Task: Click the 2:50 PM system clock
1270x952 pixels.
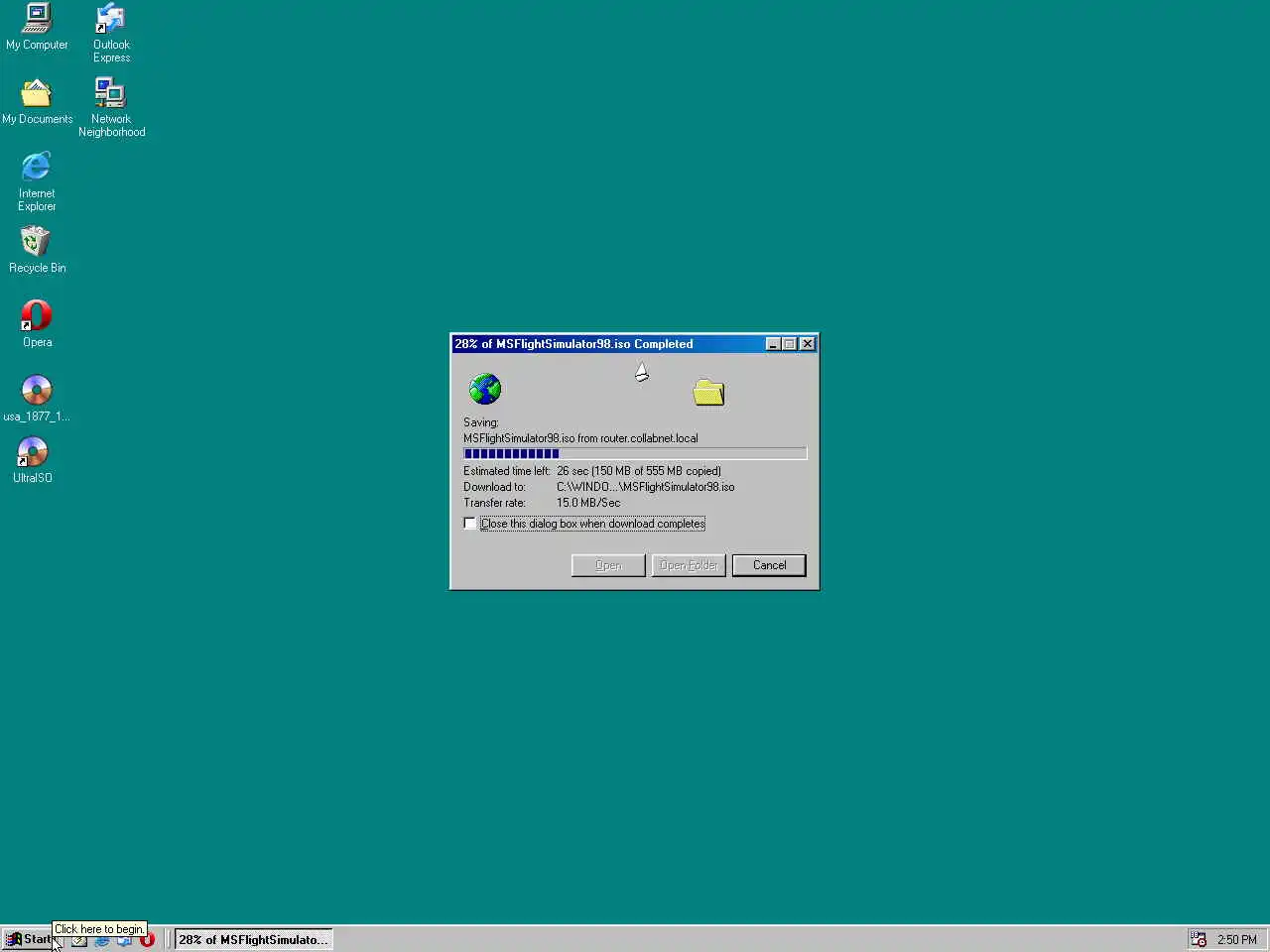Action: tap(1237, 940)
